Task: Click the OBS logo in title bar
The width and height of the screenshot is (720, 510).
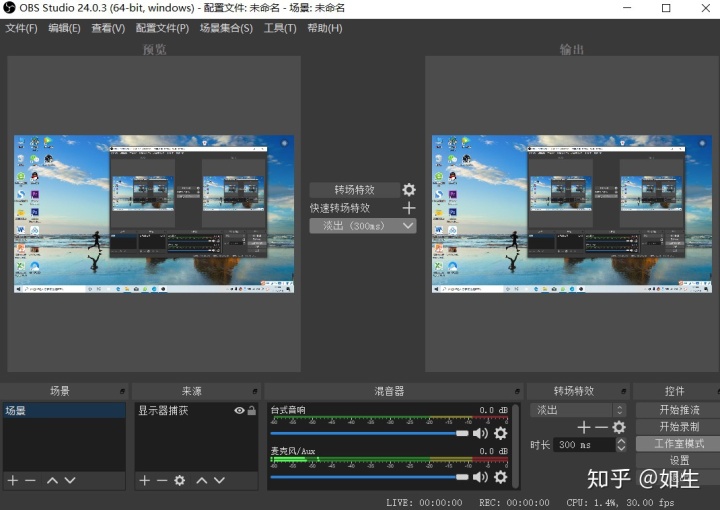Action: (x=9, y=8)
